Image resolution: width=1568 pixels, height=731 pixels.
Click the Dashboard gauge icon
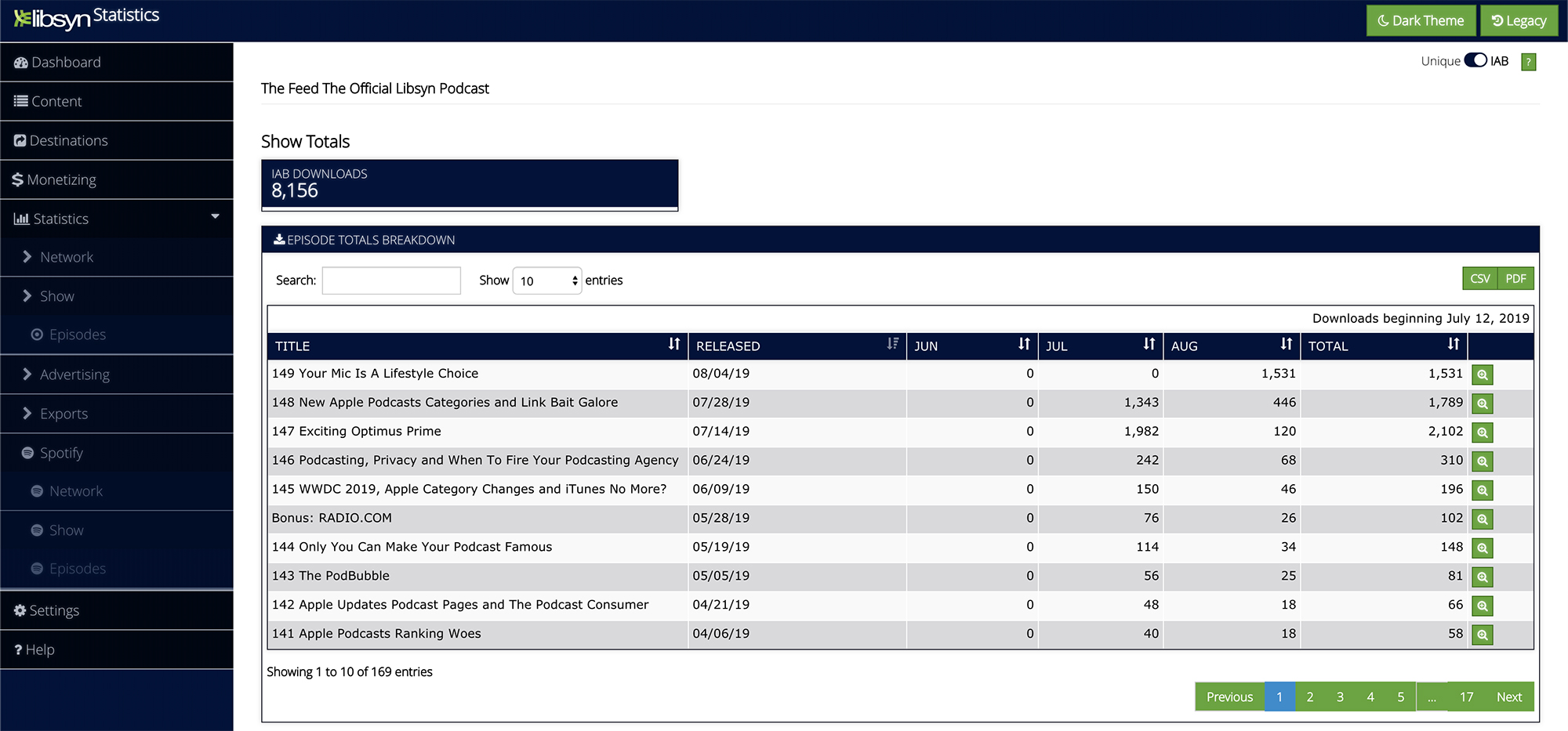tap(21, 63)
